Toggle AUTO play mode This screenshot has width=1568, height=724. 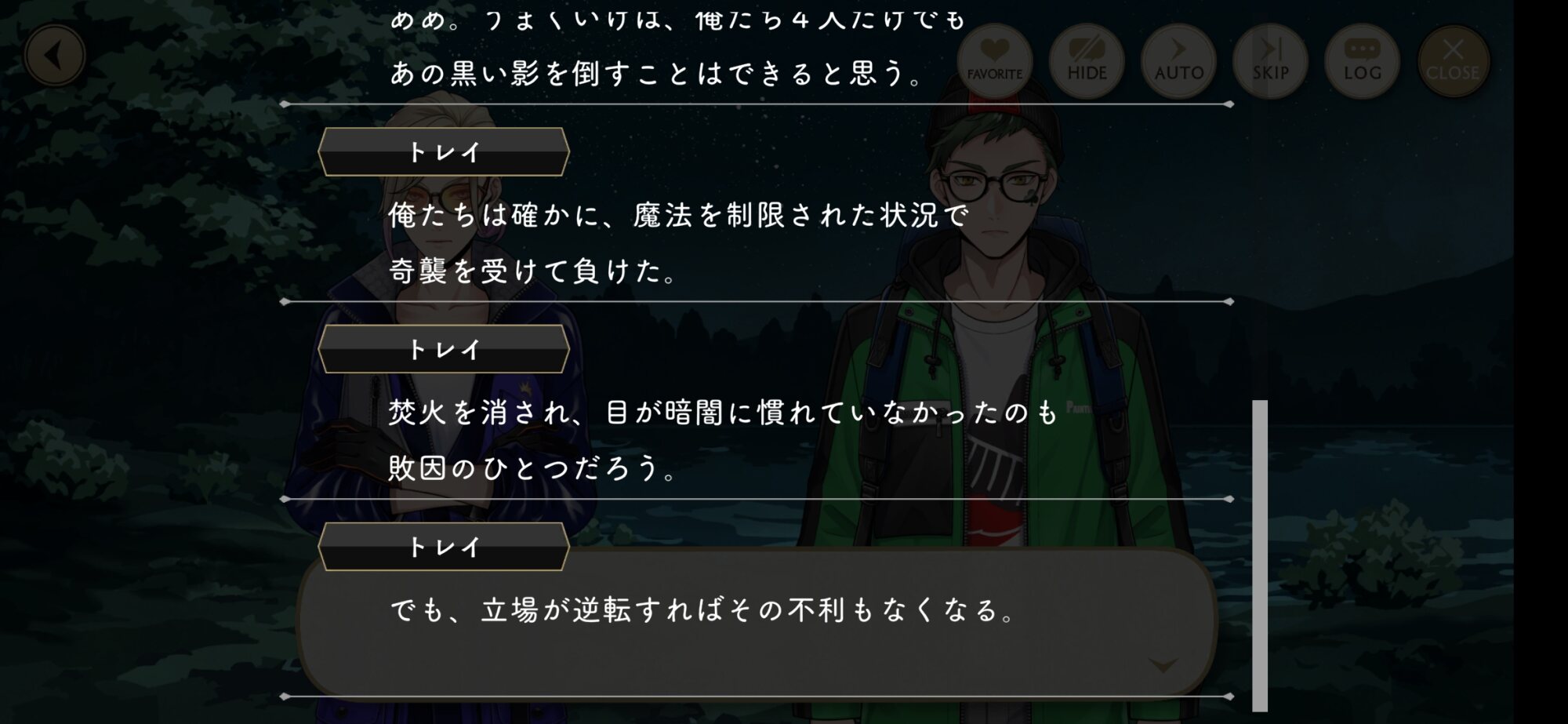click(x=1178, y=60)
